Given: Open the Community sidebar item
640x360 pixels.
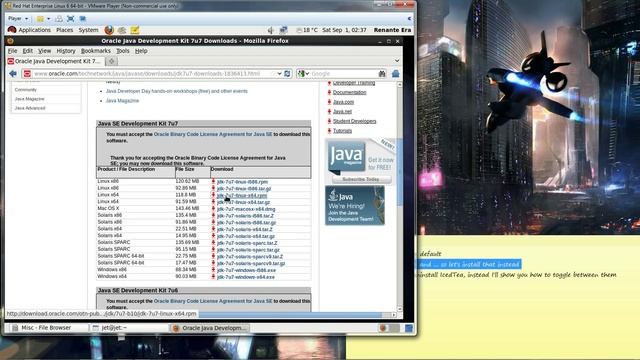Looking at the screenshot, I should point(26,89).
